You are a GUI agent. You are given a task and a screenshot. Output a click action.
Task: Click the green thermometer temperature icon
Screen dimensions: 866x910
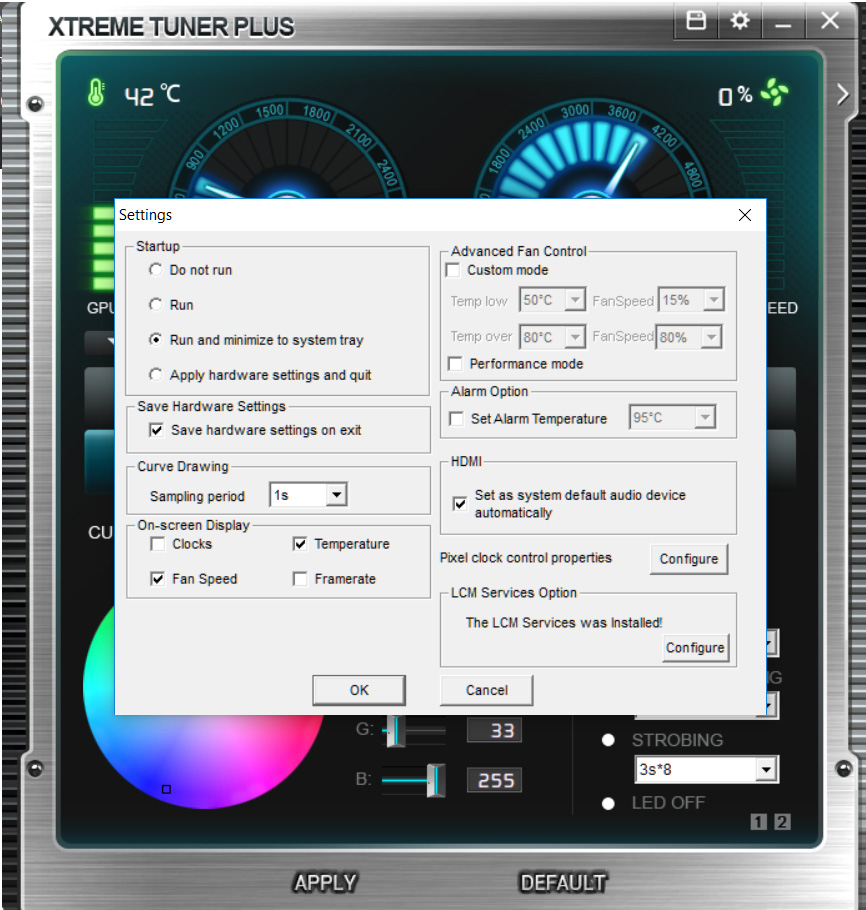[x=96, y=93]
